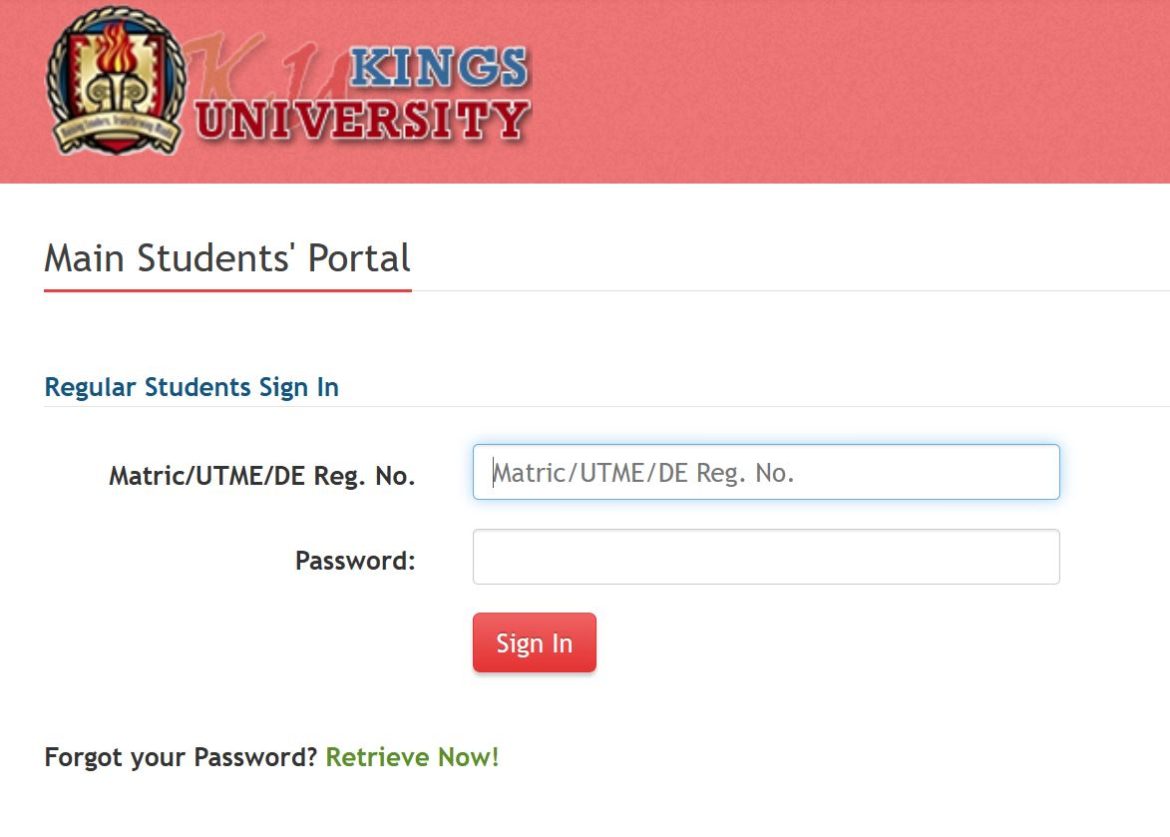Click the Matric/UTME/DE Reg. No. label
Image resolution: width=1170 pixels, height=837 pixels.
tap(261, 476)
